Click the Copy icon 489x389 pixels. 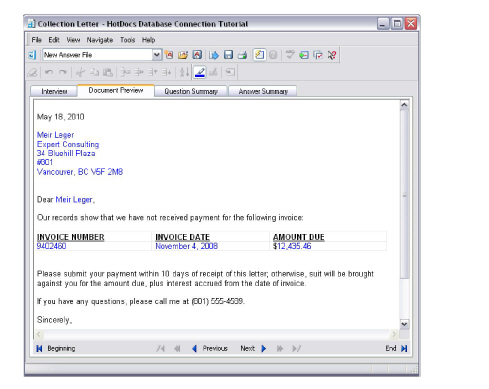point(94,72)
